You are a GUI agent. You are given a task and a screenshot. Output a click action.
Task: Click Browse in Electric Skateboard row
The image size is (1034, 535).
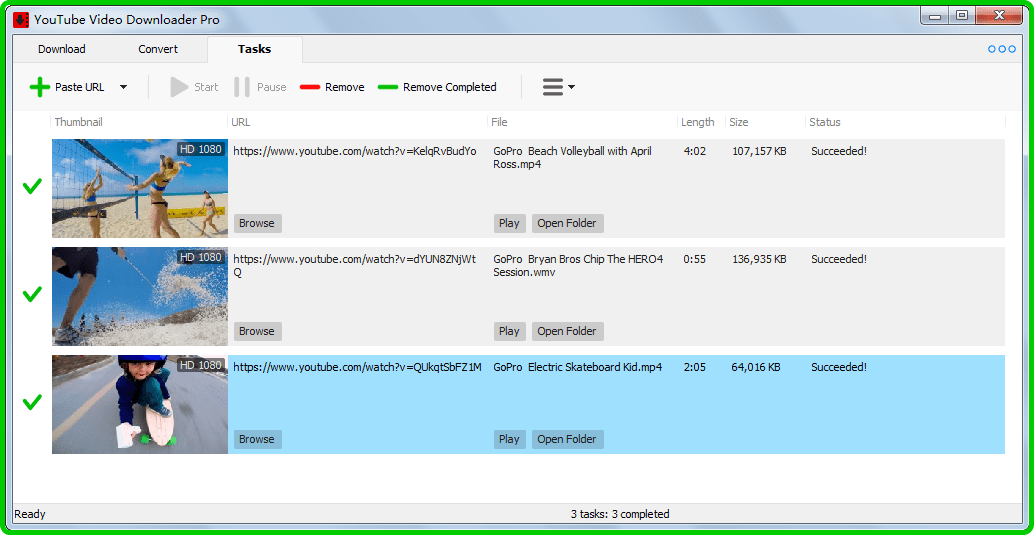click(257, 439)
